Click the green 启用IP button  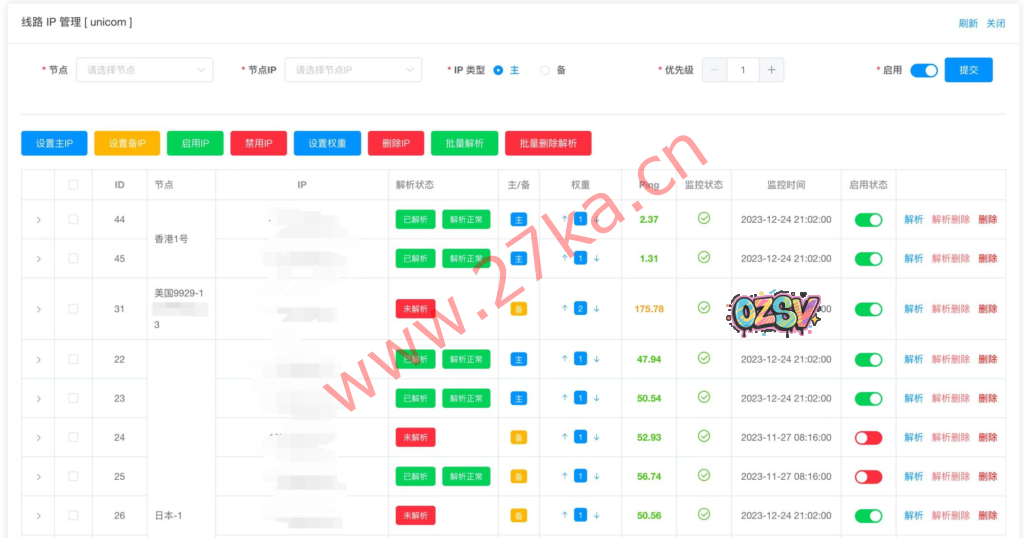195,143
